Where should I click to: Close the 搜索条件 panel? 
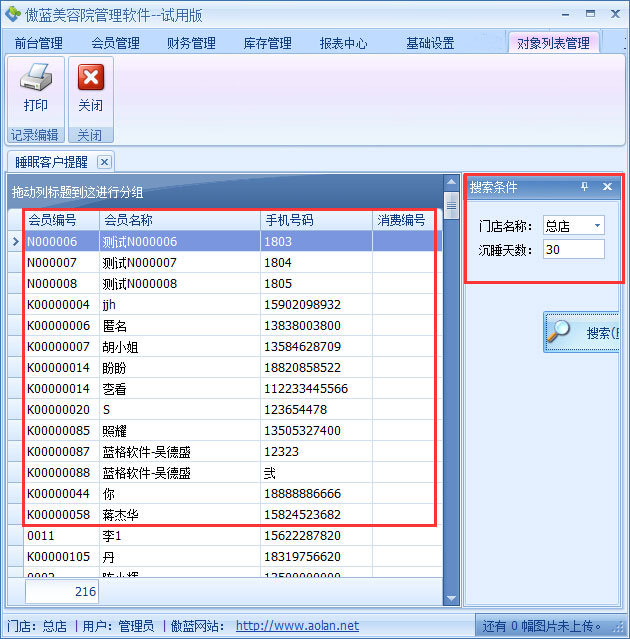[x=607, y=187]
